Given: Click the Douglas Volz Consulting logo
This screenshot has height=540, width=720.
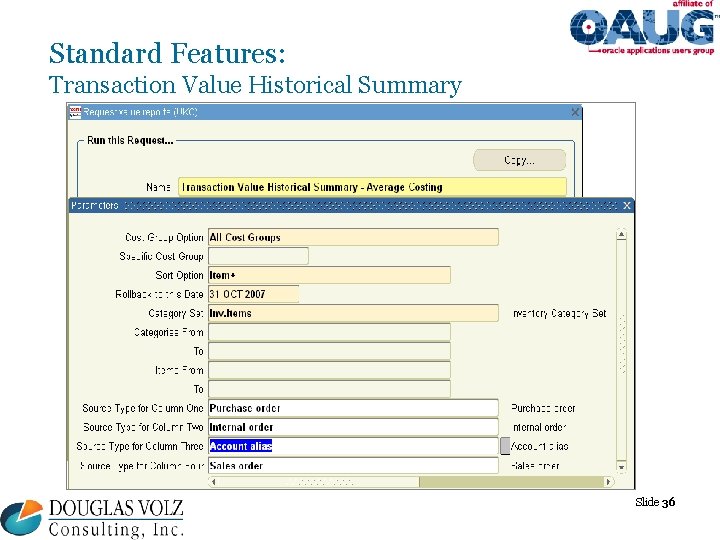Looking at the screenshot, I should point(93,519).
